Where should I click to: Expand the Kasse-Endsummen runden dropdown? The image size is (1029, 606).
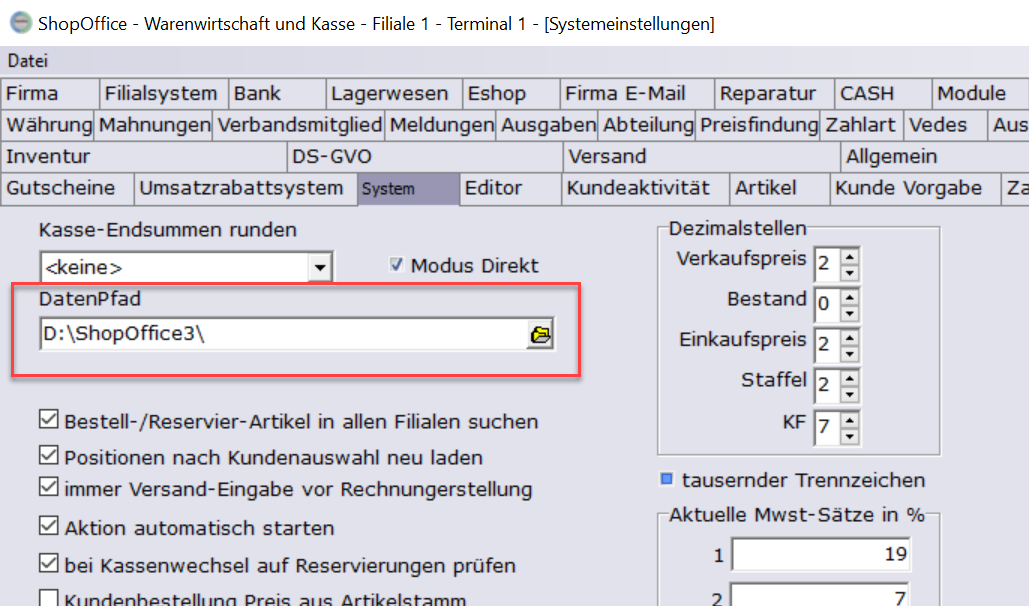(320, 267)
